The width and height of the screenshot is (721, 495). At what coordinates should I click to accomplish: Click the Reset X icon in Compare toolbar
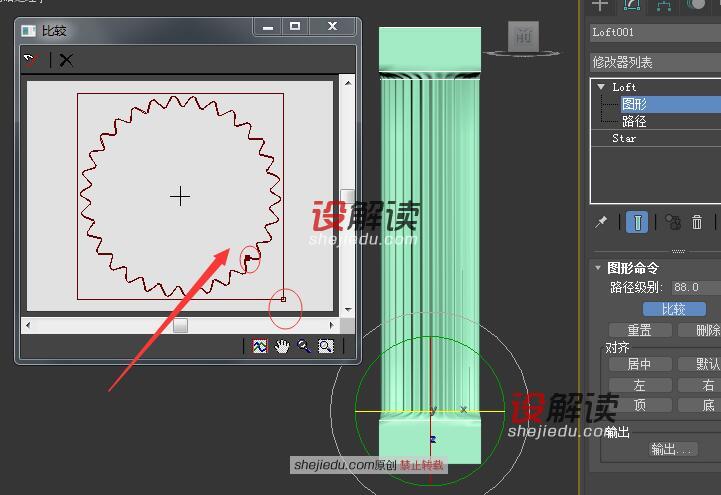click(x=66, y=60)
